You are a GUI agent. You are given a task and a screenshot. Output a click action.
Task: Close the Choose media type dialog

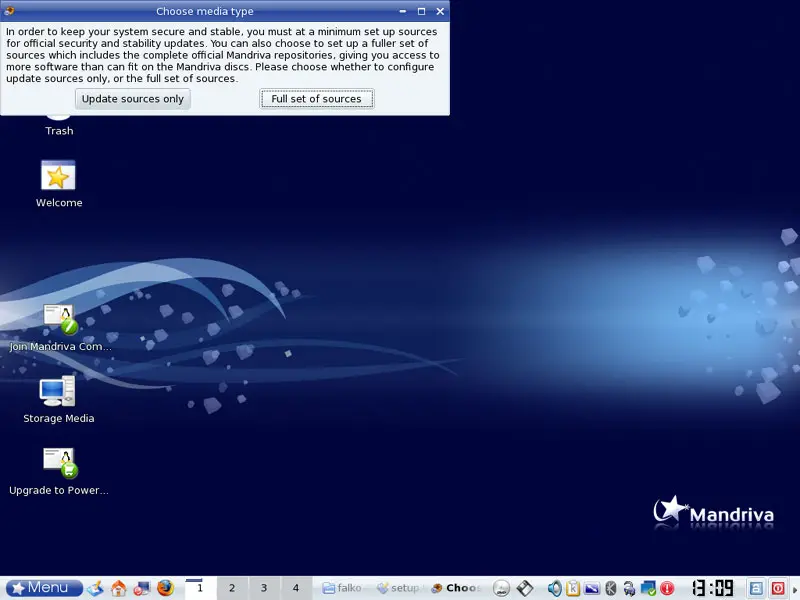pos(440,11)
